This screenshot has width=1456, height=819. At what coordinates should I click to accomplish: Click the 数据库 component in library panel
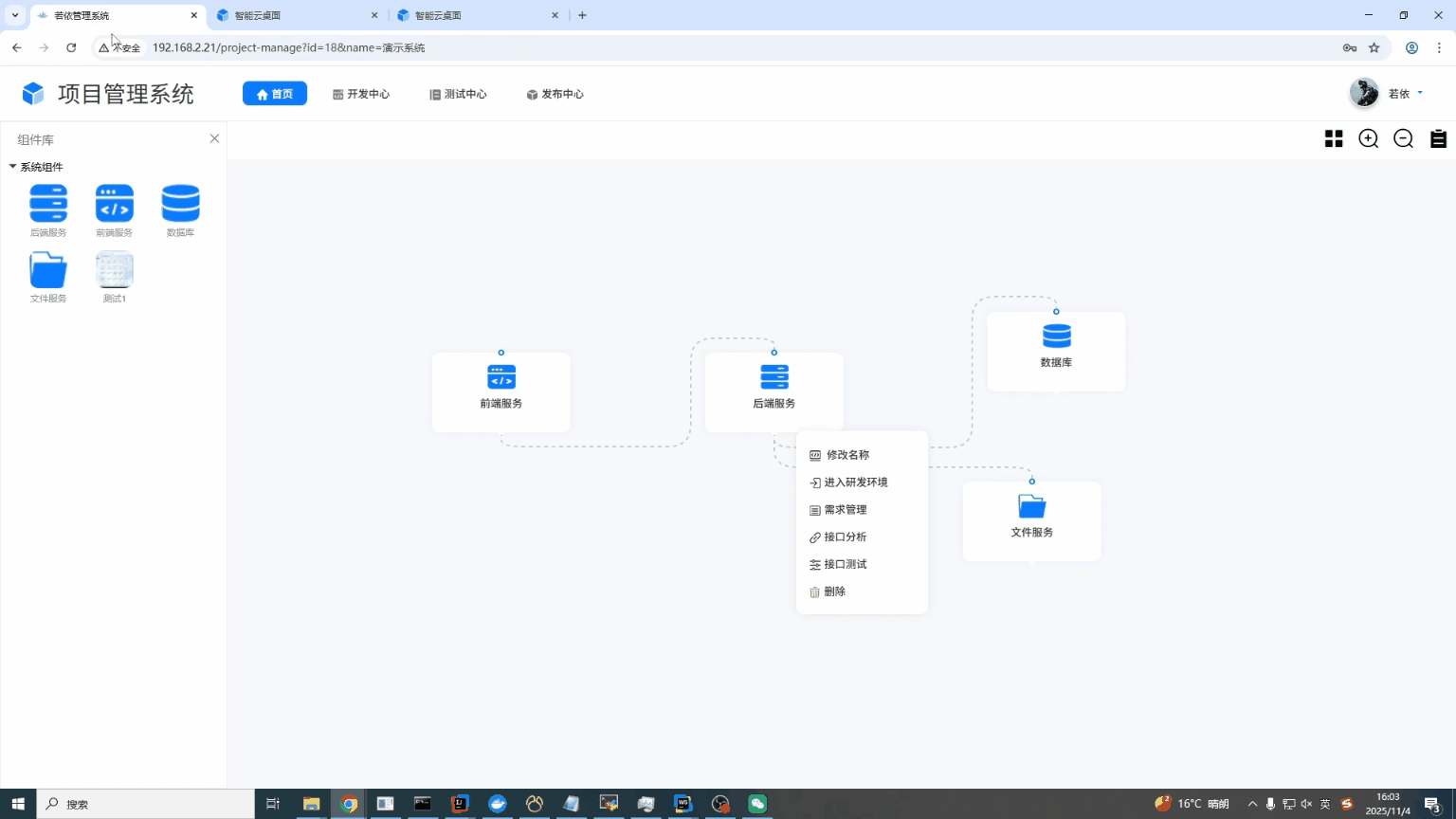[180, 204]
